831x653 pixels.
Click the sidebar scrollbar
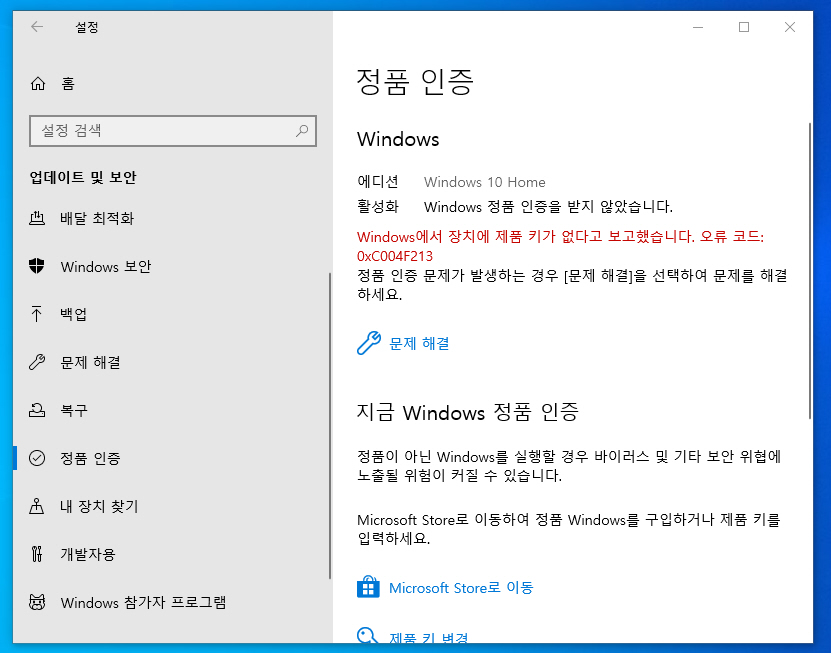coord(330,426)
